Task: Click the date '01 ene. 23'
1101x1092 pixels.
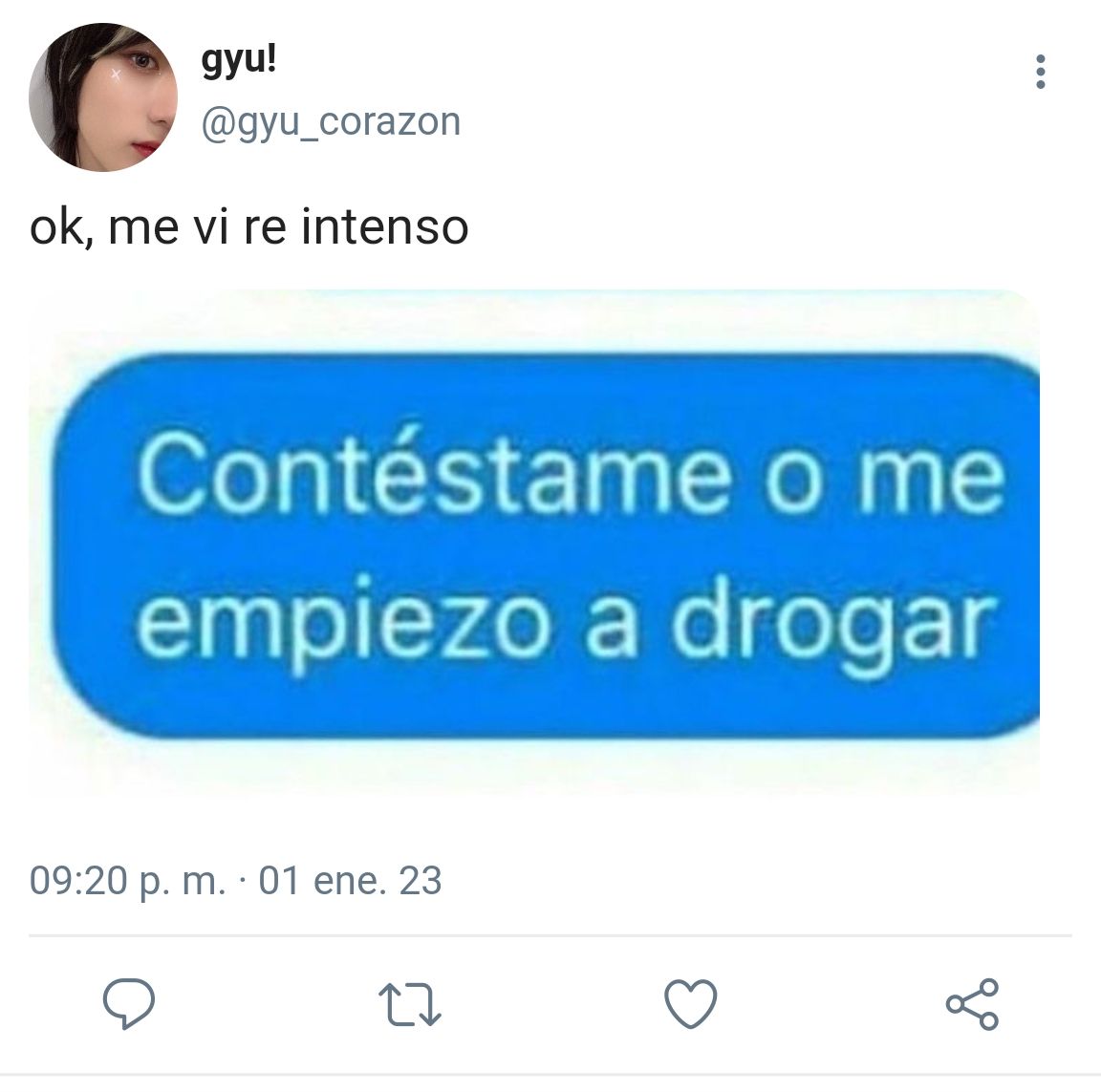Action: point(350,881)
